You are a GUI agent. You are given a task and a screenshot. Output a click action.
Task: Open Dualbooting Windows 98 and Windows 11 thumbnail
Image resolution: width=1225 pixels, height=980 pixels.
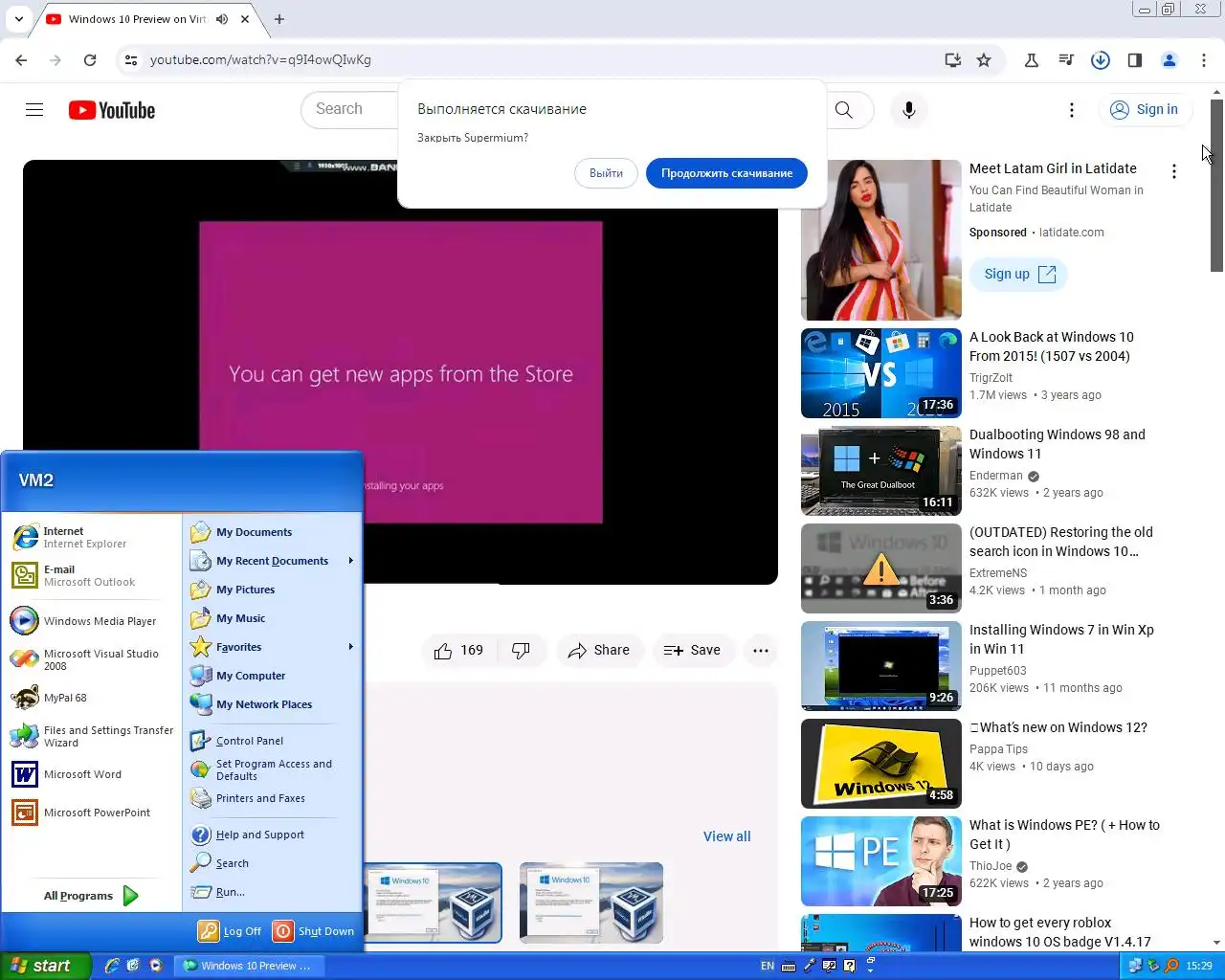(881, 471)
